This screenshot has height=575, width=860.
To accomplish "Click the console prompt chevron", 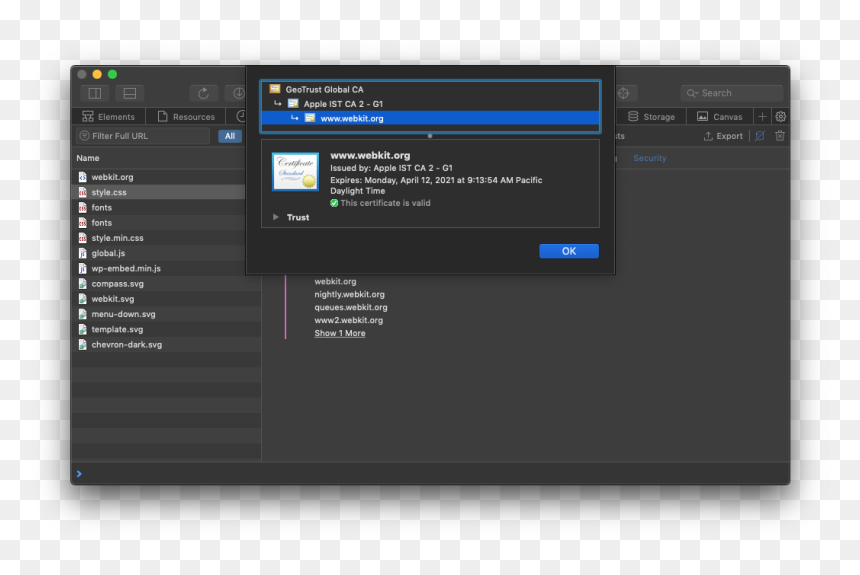I will [x=79, y=473].
